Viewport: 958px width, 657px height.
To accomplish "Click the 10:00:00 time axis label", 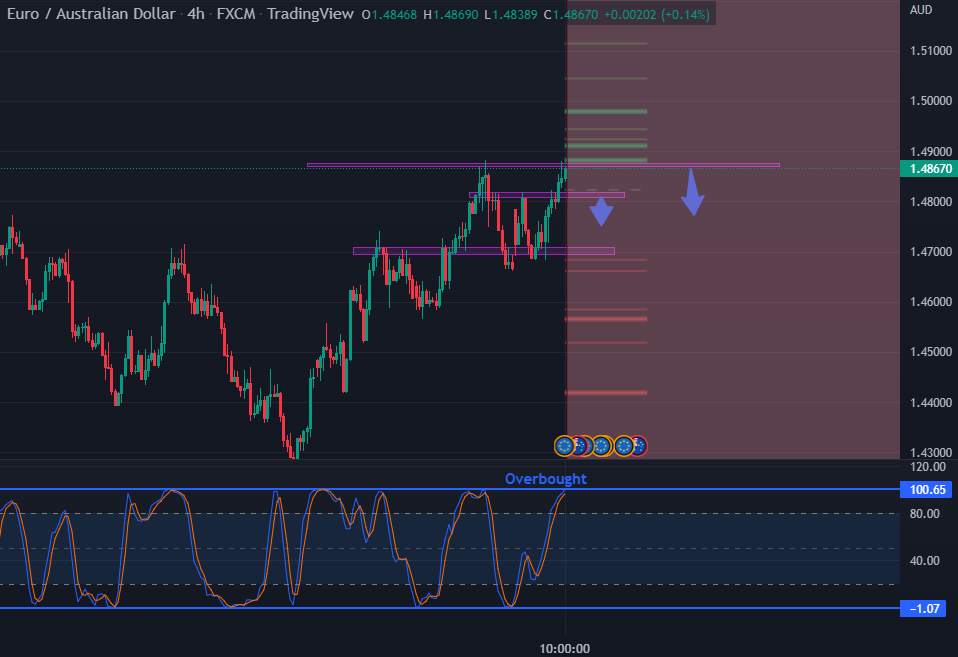I will pyautogui.click(x=565, y=649).
